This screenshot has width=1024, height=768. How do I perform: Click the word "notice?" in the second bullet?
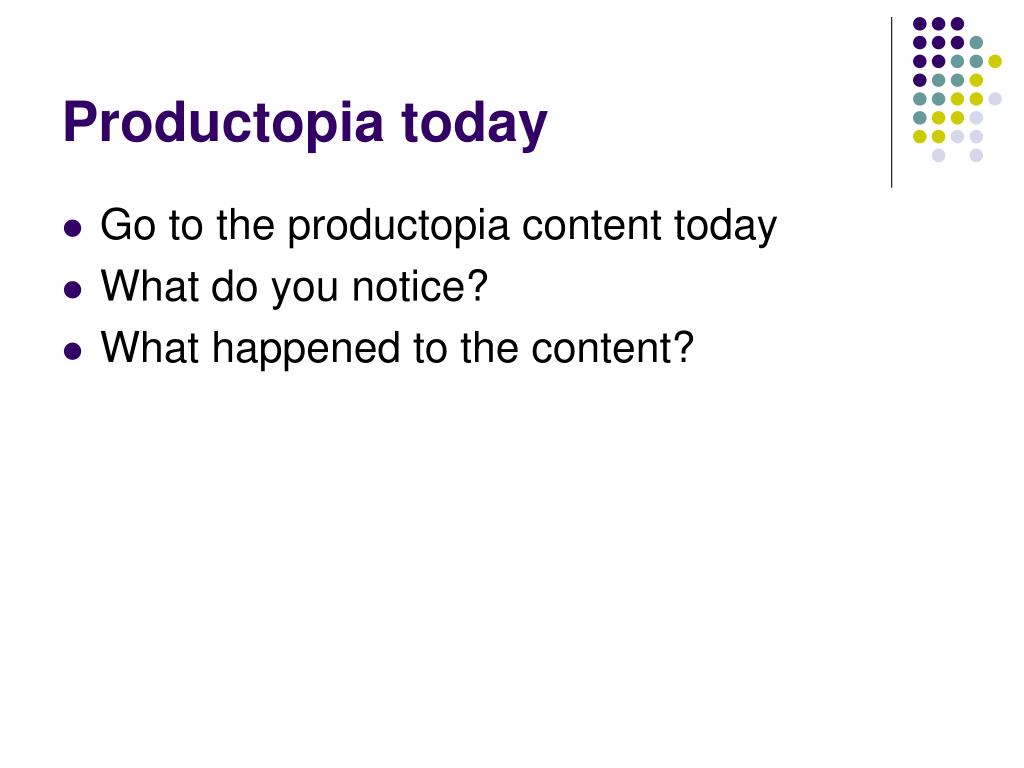[419, 286]
